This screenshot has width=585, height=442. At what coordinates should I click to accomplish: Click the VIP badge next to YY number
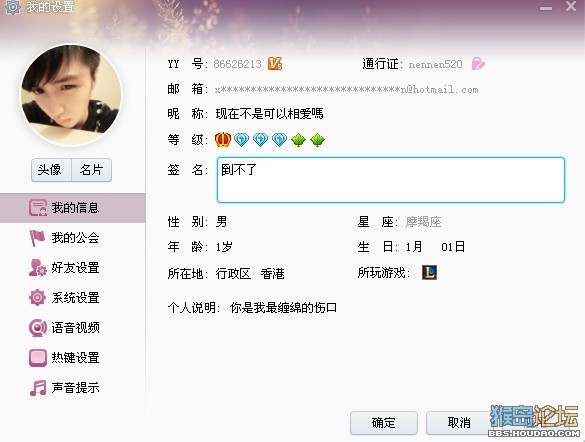pos(275,64)
